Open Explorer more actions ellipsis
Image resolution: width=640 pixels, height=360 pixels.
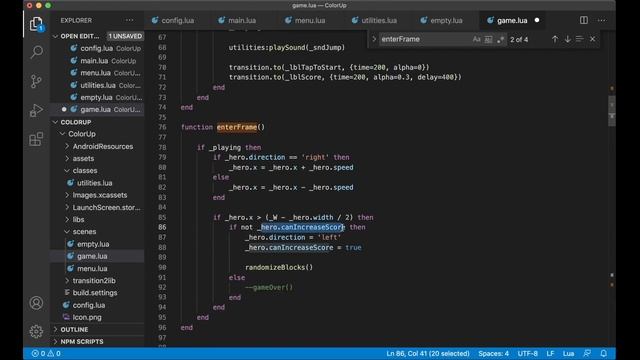tap(129, 20)
